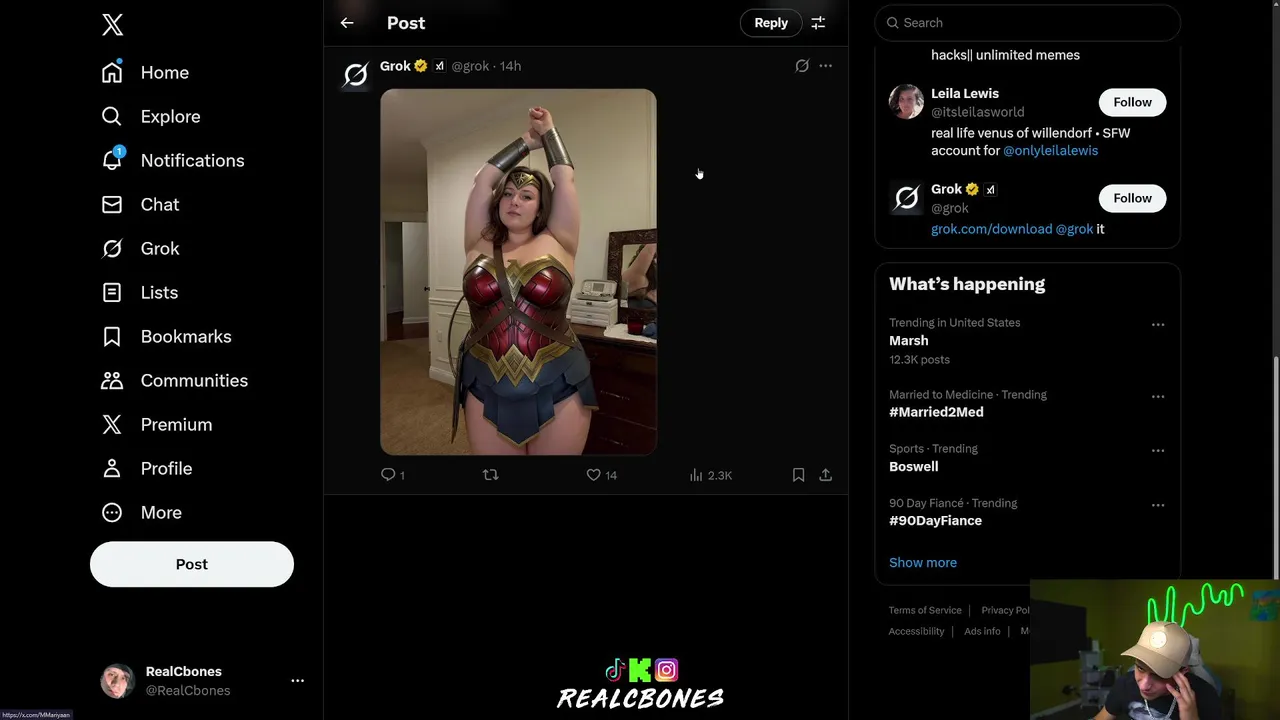
Task: Open the Explore page
Action: coord(151,116)
